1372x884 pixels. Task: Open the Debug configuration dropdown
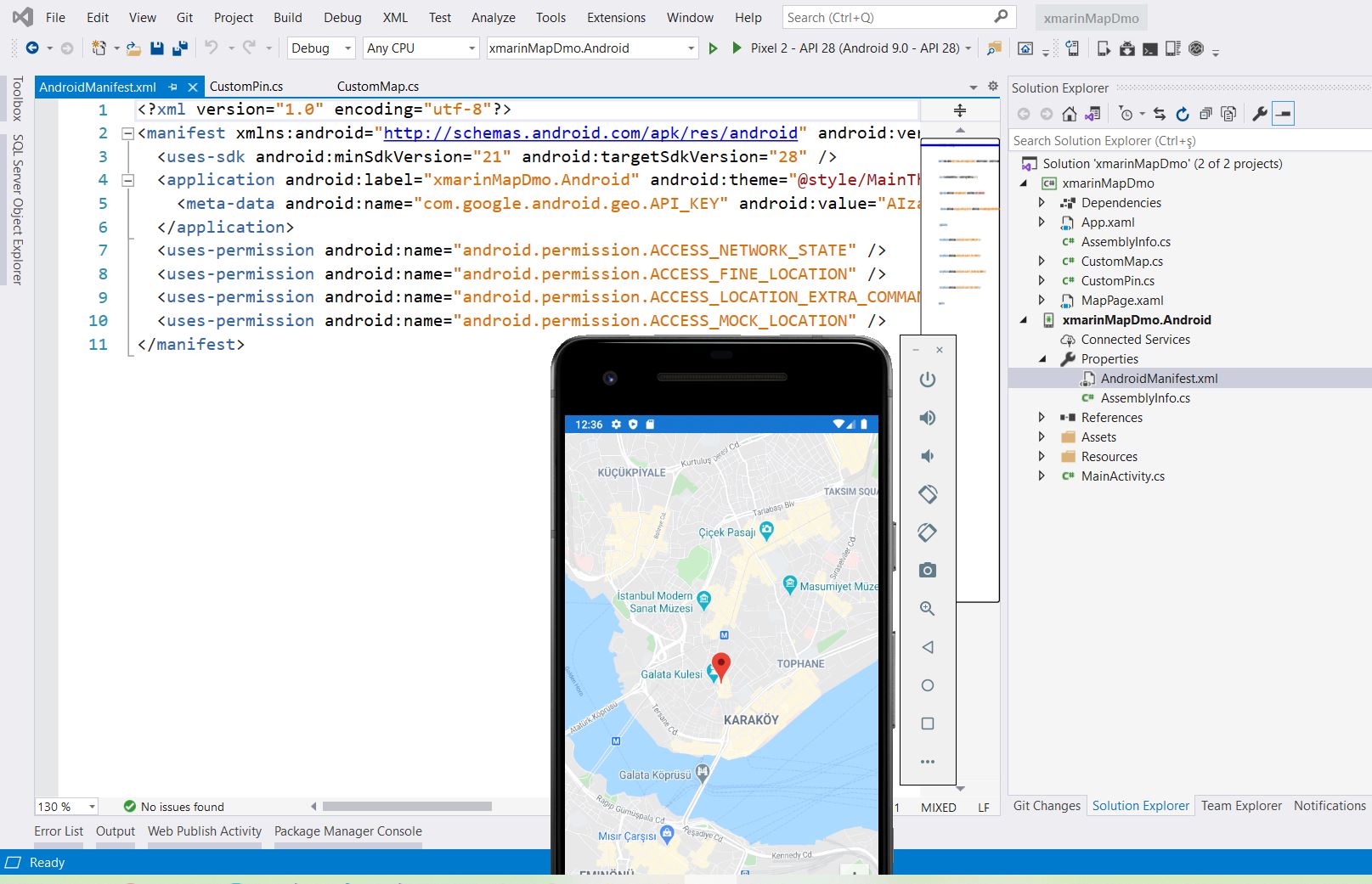coord(321,48)
